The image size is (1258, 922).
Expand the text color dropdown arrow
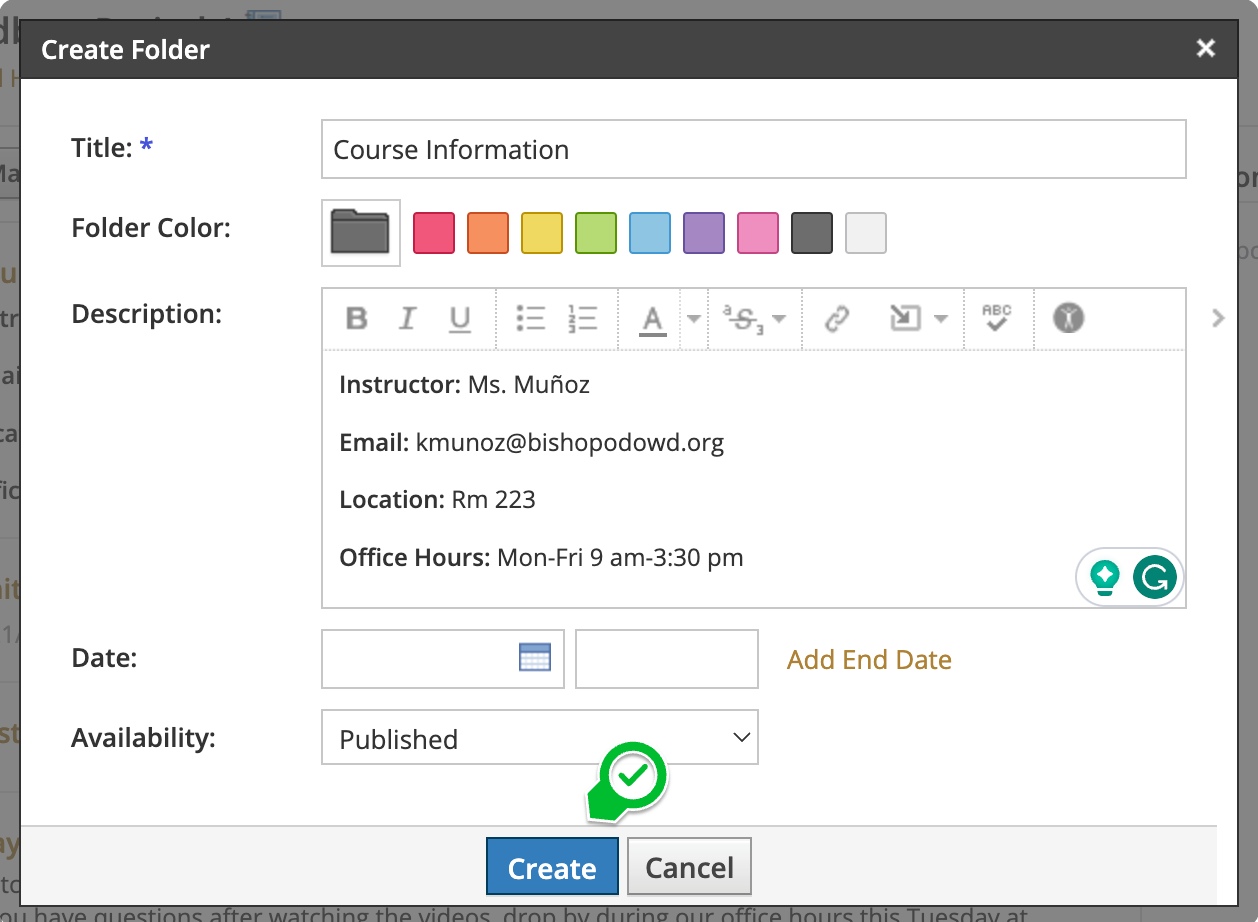[693, 319]
